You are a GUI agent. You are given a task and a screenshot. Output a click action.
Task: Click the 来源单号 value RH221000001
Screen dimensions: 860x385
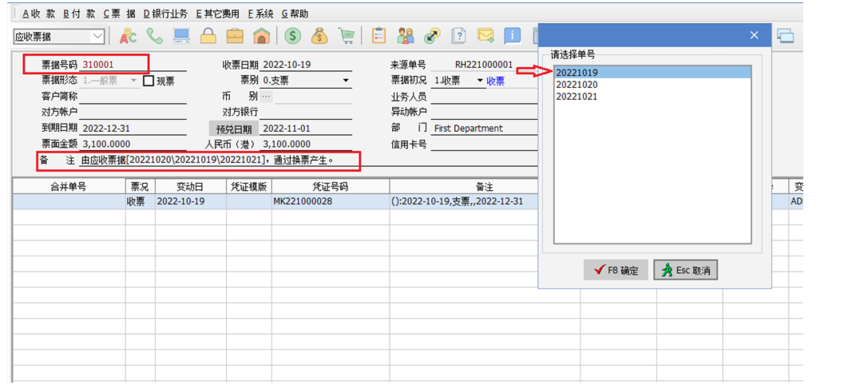pos(484,65)
